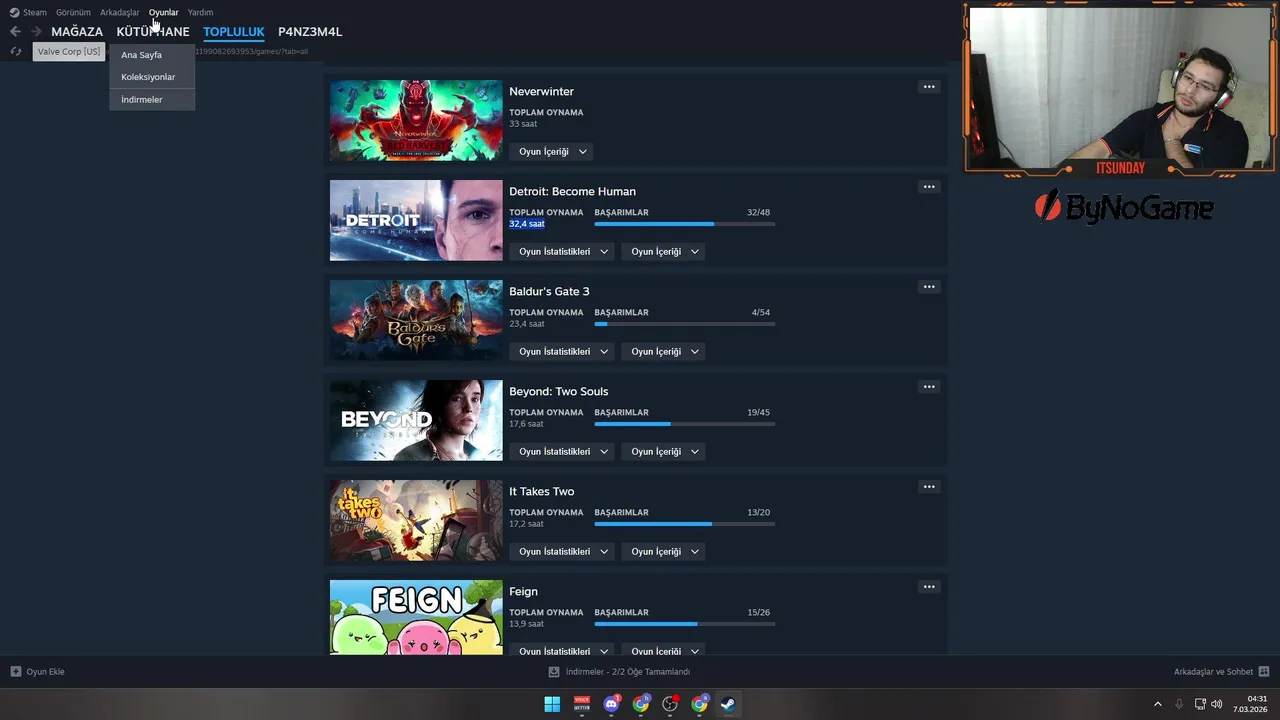Expand Oyun İçeriği for It Takes Two
1280x720 pixels.
pos(664,552)
